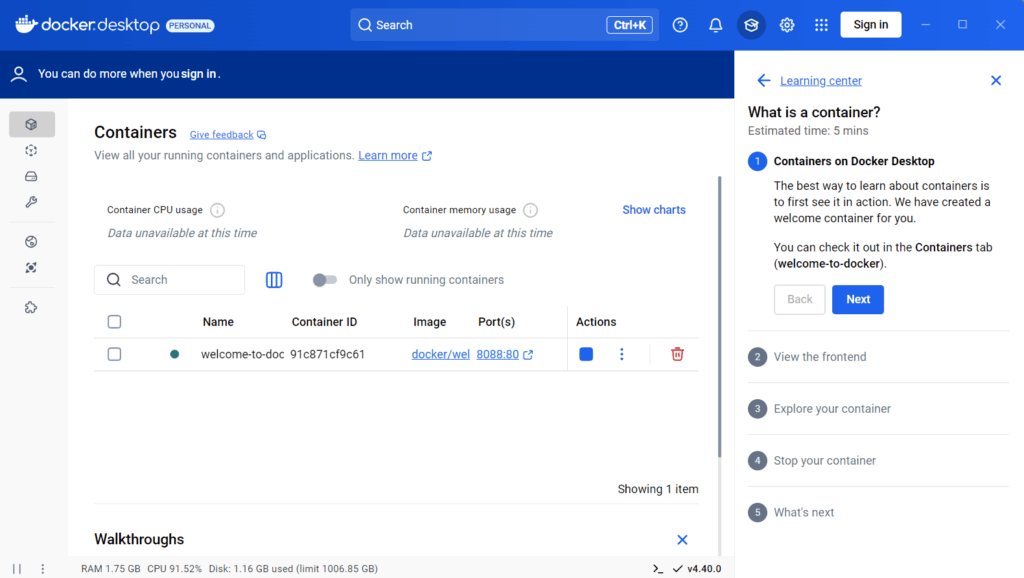Viewport: 1024px width, 578px height.
Task: Open the Images view in sidebar
Action: 31,150
